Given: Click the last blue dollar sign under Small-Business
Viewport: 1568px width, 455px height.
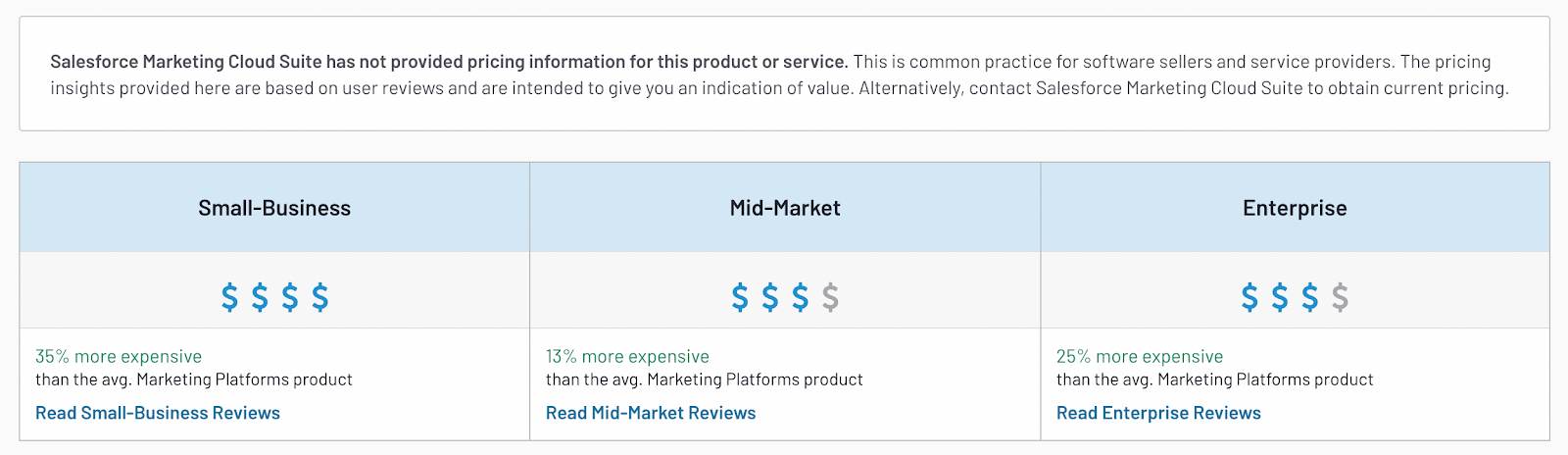Looking at the screenshot, I should pyautogui.click(x=320, y=296).
